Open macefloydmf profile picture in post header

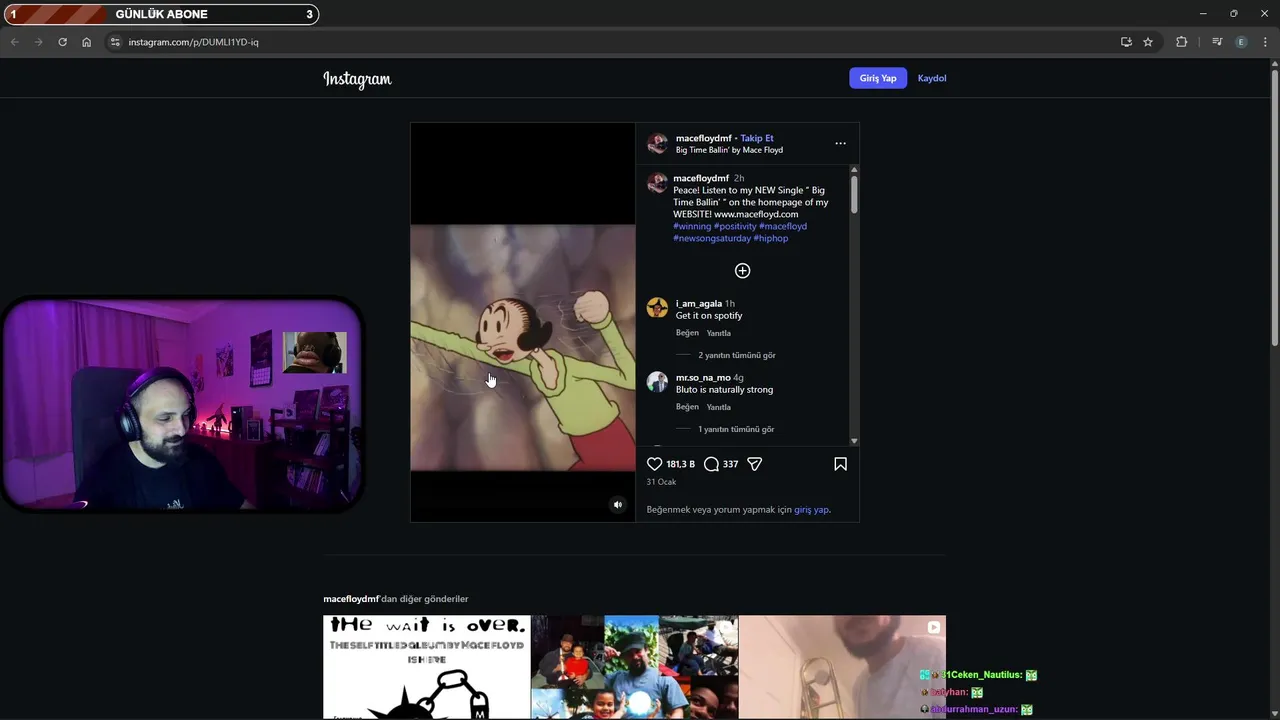657,144
